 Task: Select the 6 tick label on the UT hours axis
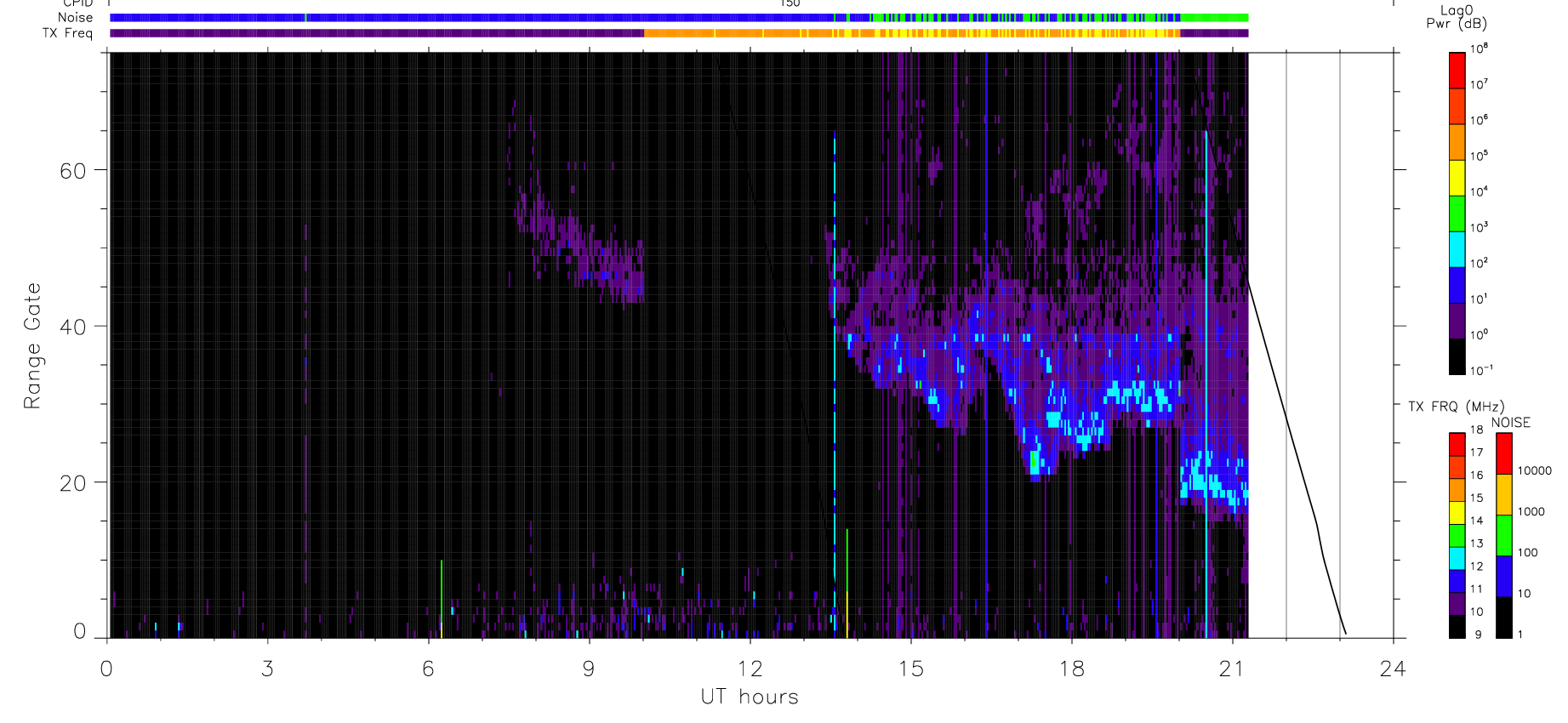click(x=429, y=669)
